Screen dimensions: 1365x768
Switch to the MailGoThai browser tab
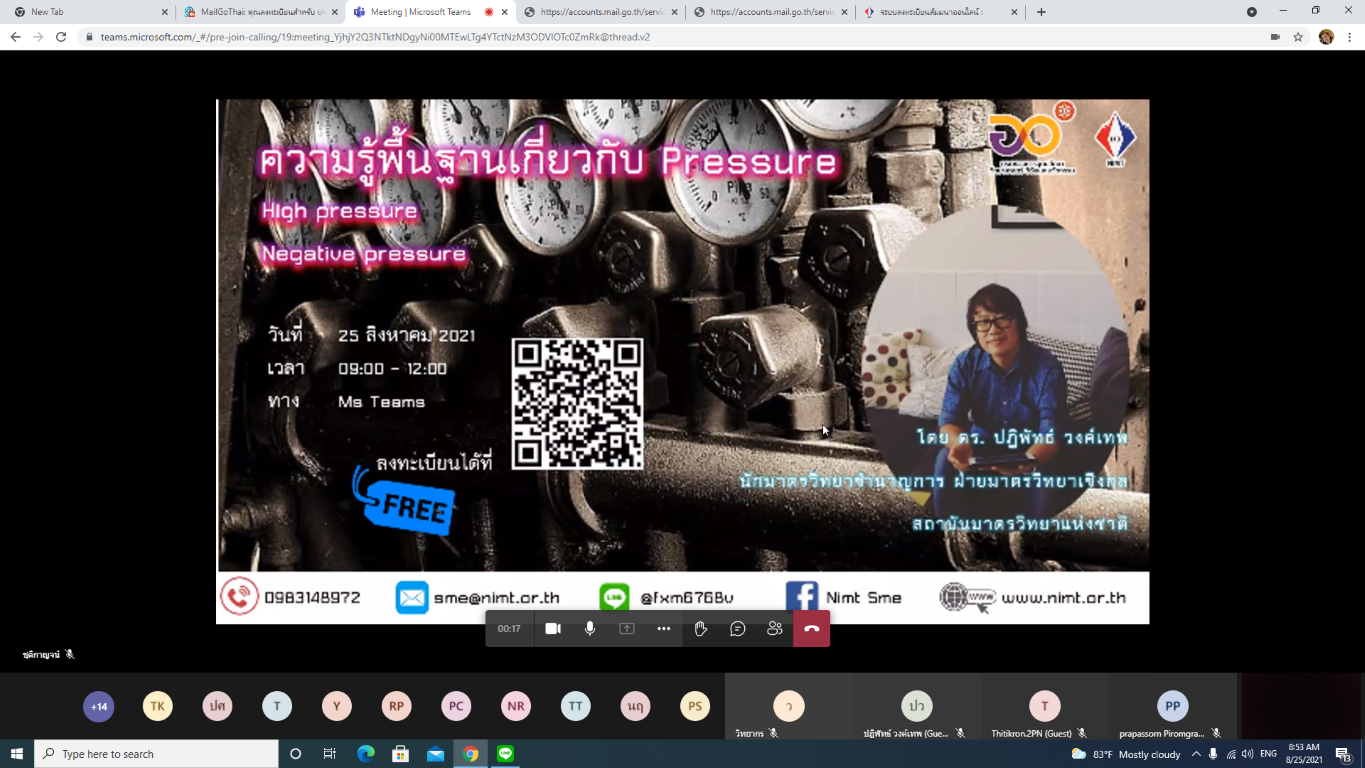click(258, 12)
